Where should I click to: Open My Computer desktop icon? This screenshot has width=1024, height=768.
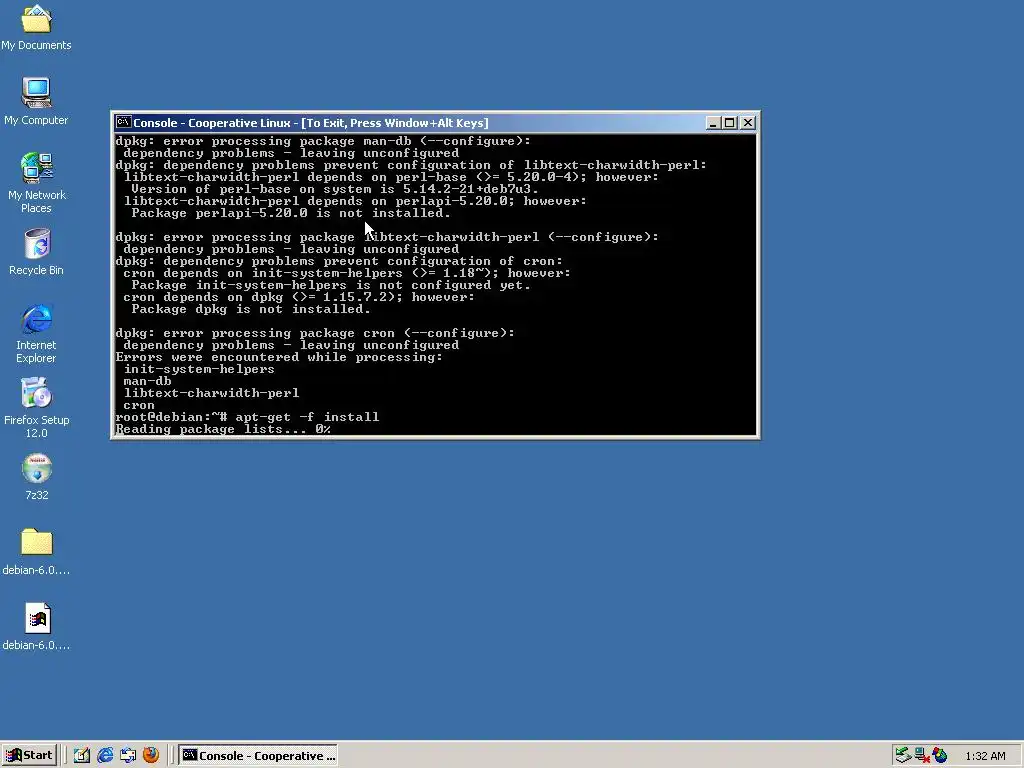36,101
